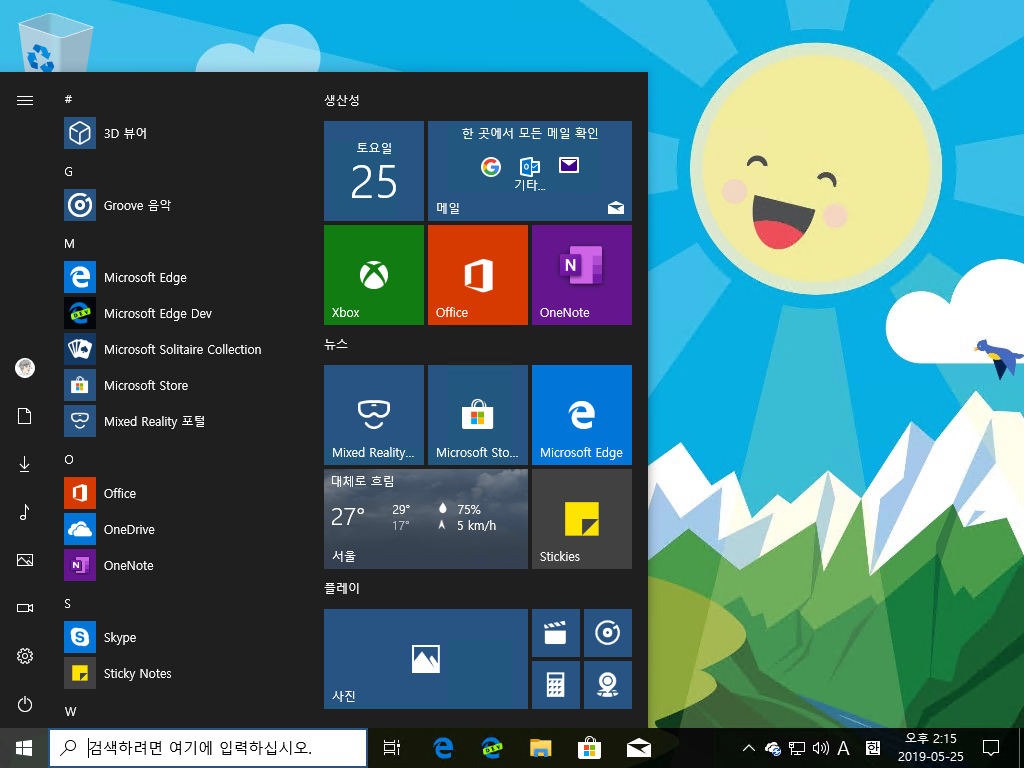1024x768 pixels.
Task: Click the M letter header in app list
Action: click(x=69, y=244)
